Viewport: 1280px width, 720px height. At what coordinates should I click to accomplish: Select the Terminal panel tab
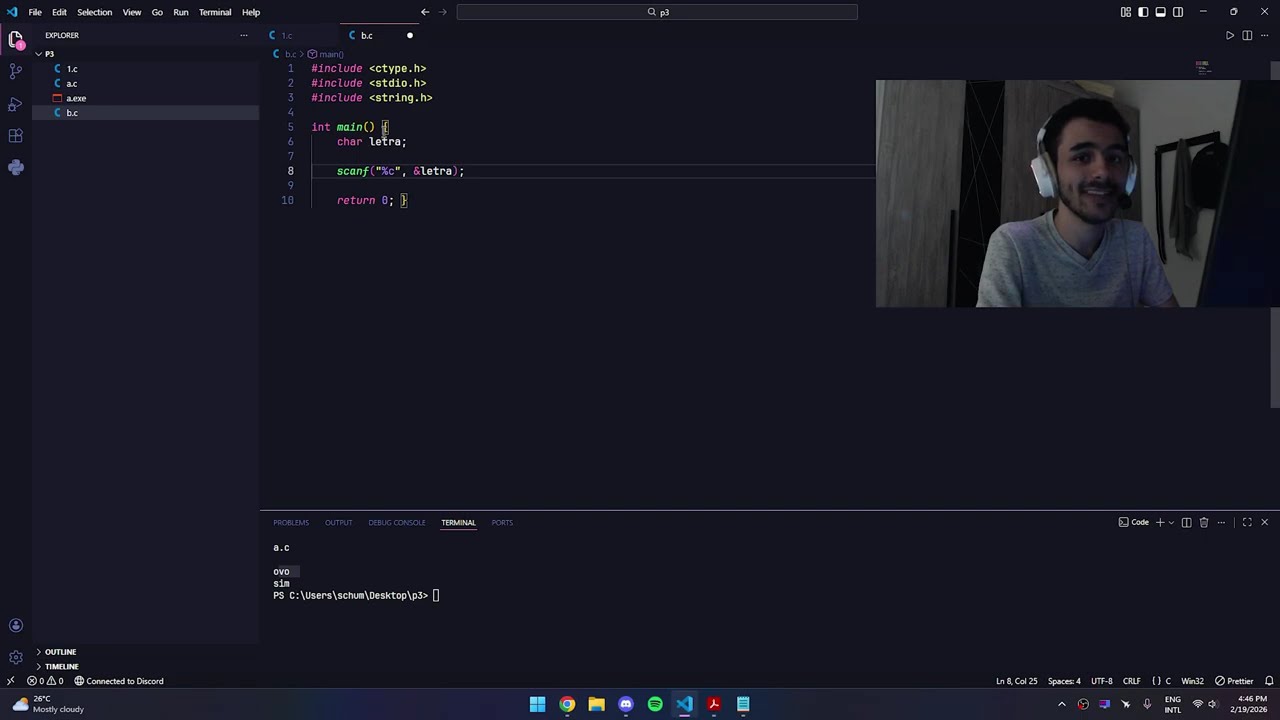point(458,522)
